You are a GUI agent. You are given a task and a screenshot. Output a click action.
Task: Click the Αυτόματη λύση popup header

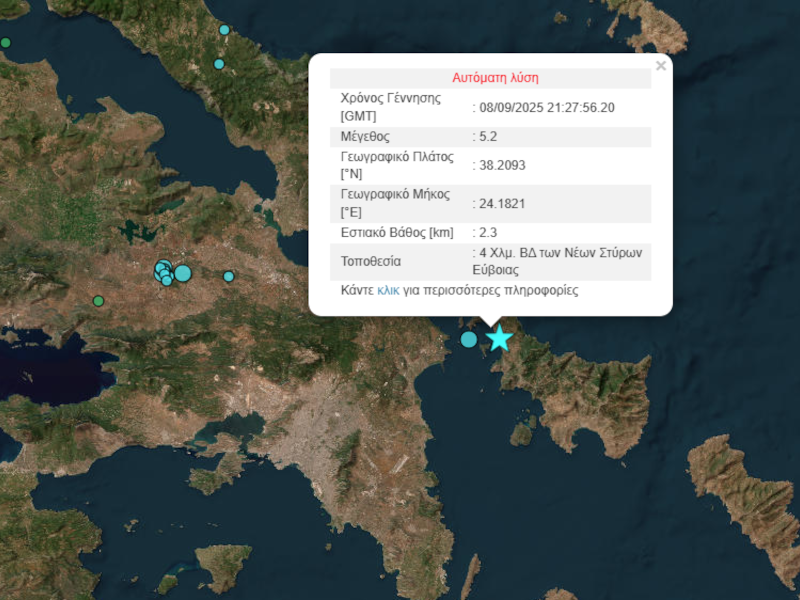point(496,77)
